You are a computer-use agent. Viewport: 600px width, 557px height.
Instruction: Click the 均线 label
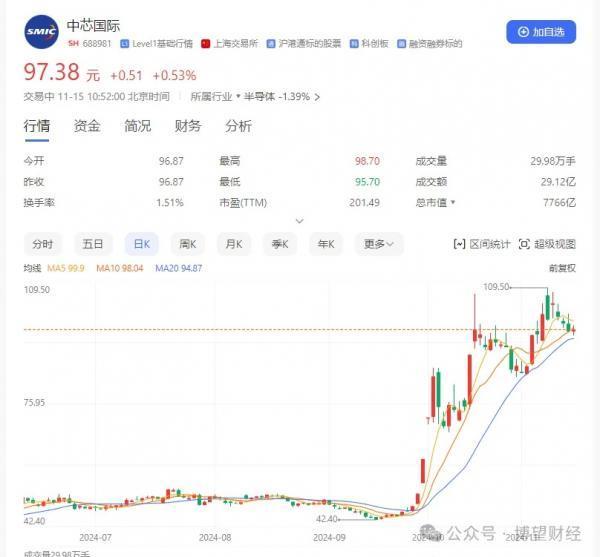(33, 268)
